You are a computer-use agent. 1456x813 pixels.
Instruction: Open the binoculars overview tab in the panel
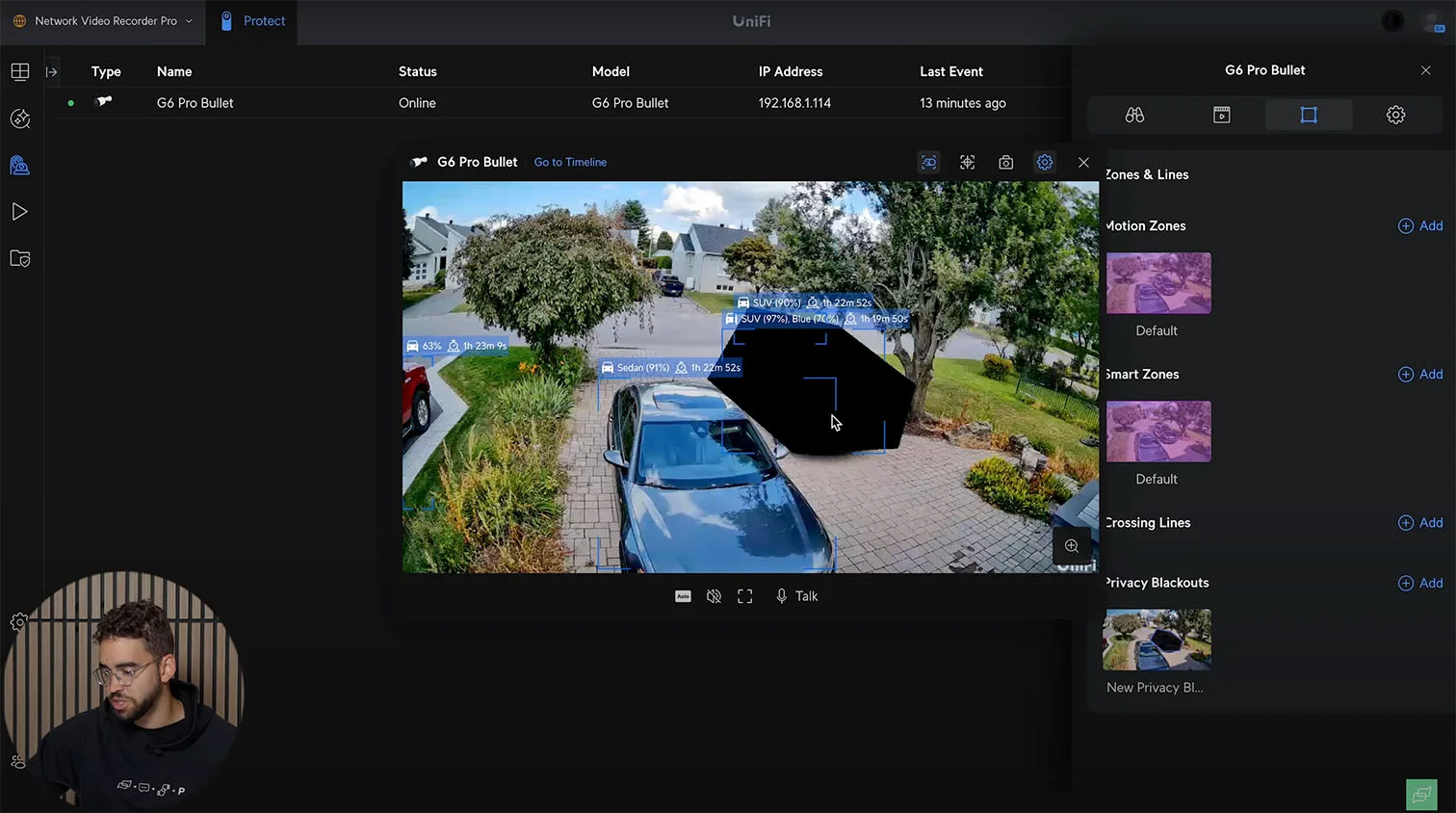[x=1134, y=115]
